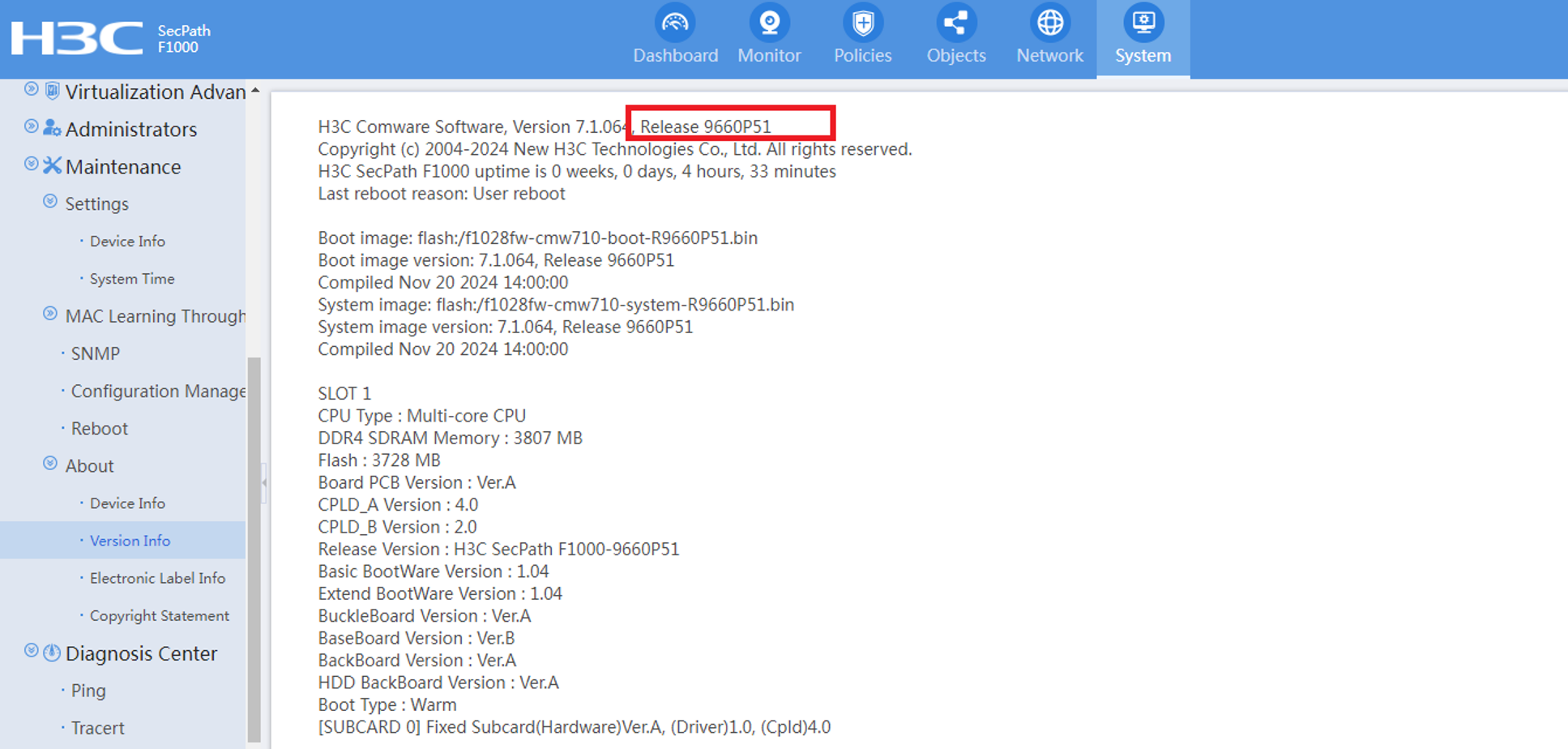This screenshot has width=1568, height=749.
Task: Switch to the Objects tab label
Action: [956, 55]
